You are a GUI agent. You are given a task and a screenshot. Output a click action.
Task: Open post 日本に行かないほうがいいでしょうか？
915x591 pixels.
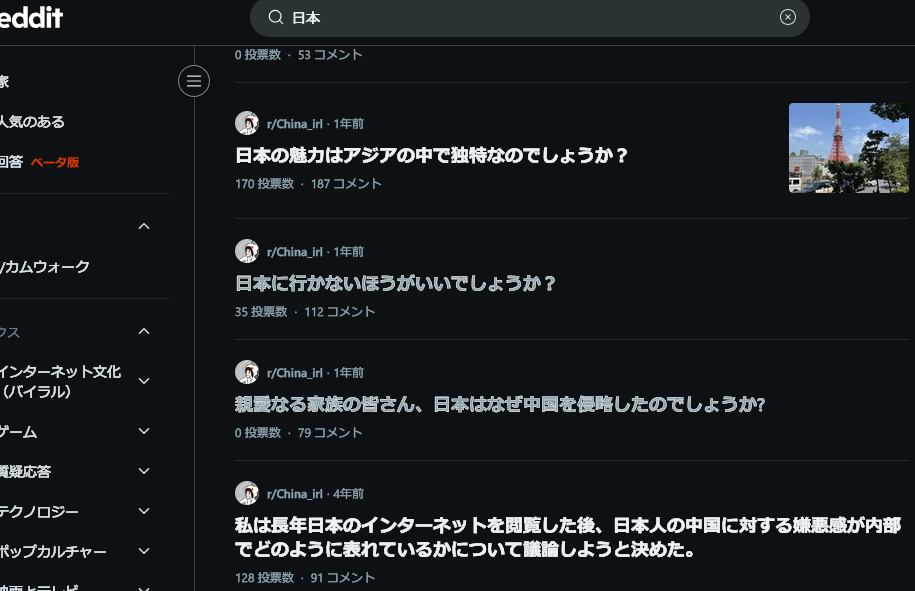pyautogui.click(x=395, y=284)
